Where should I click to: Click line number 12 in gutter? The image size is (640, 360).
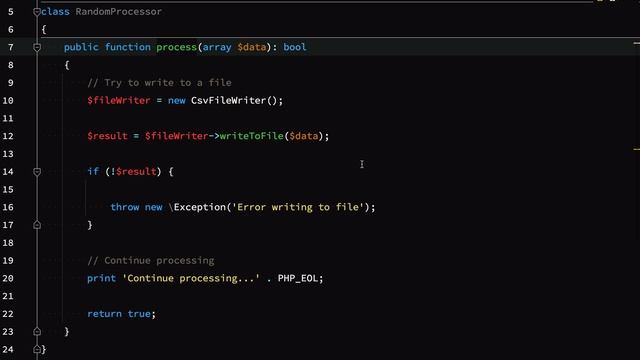pyautogui.click(x=8, y=136)
